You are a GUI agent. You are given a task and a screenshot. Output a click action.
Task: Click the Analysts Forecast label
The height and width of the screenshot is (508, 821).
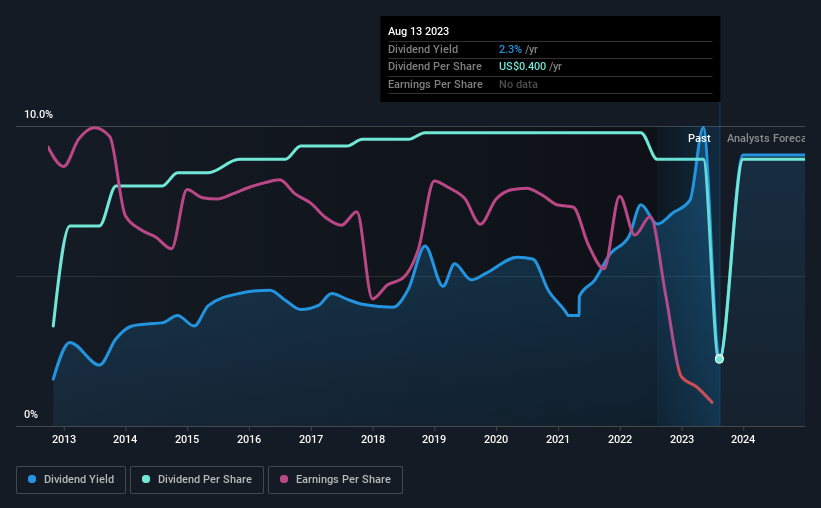tap(766, 138)
